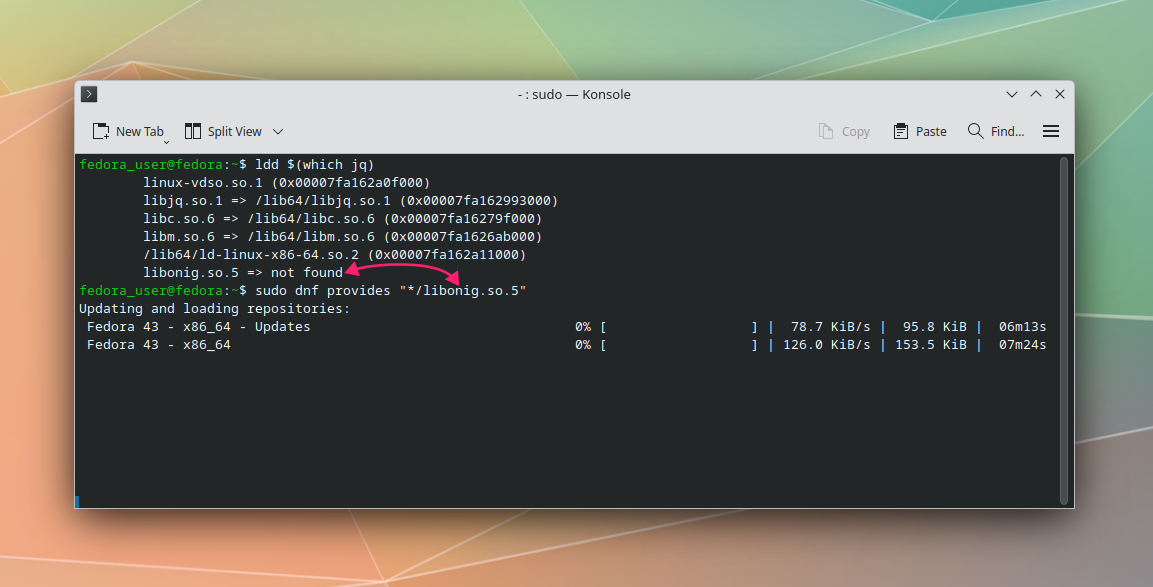The height and width of the screenshot is (587, 1153).
Task: Click the 'libc.so.6 => /lib64/libc.so.6' line
Action: 343,218
